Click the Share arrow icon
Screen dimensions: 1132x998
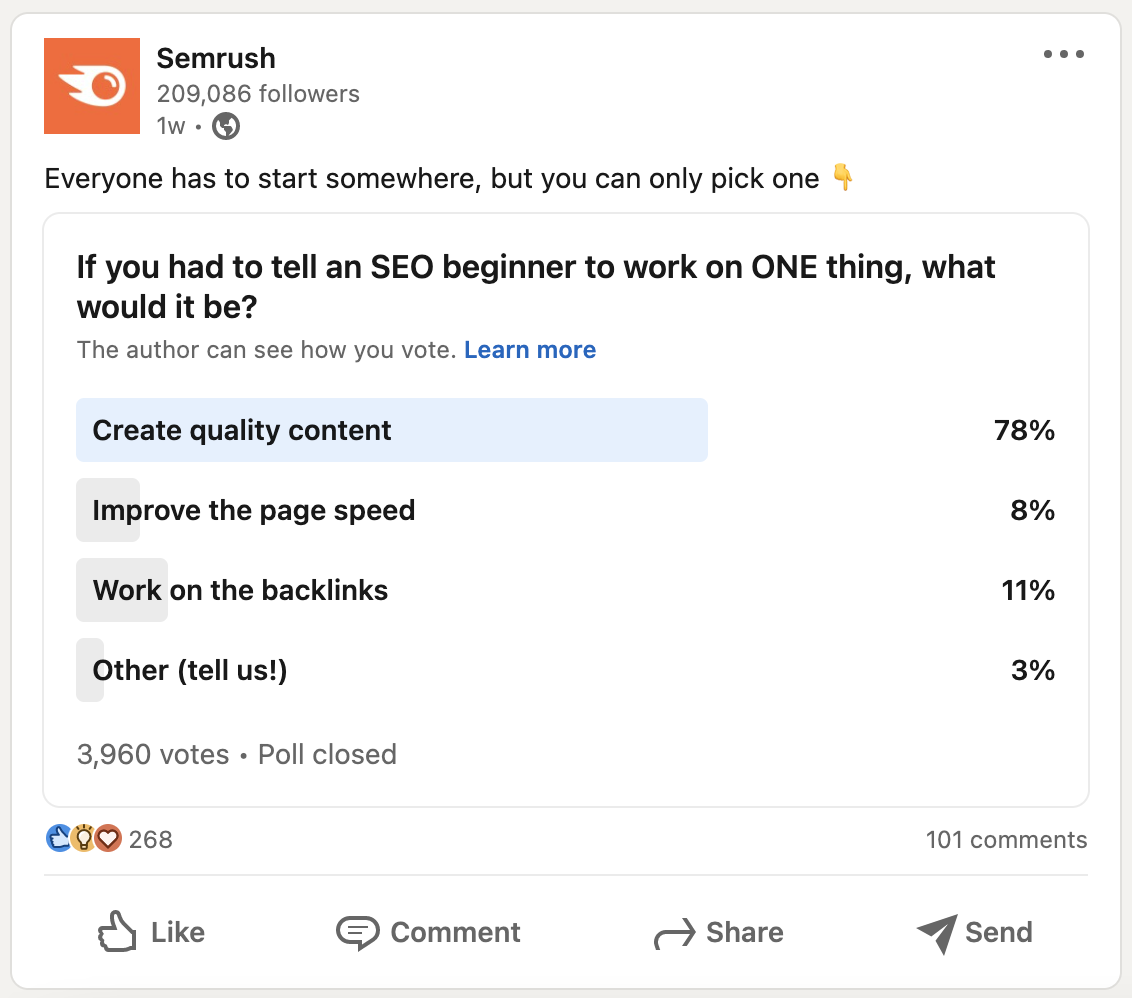coord(674,933)
